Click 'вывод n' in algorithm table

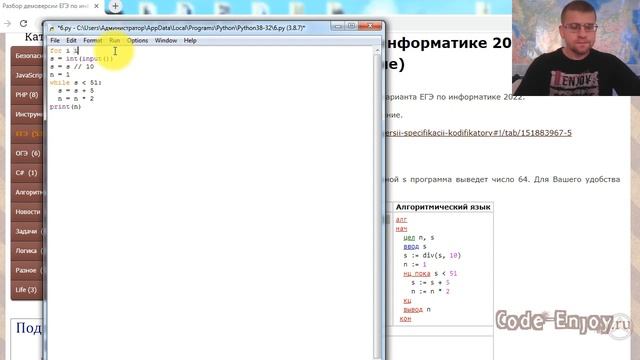click(417, 309)
